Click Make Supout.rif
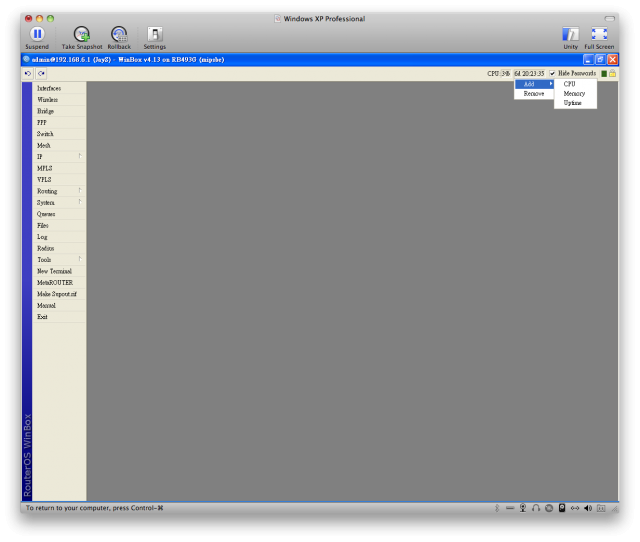This screenshot has width=640, height=542. click(59, 294)
